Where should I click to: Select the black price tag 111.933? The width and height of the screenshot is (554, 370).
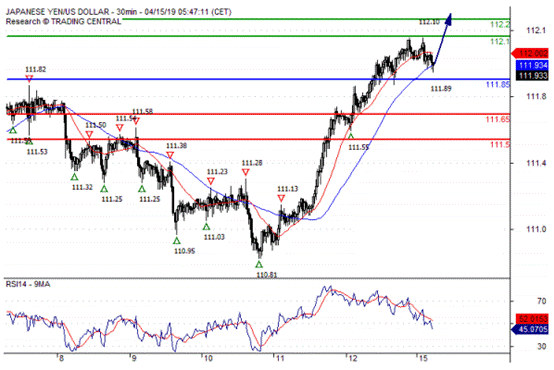[x=533, y=75]
